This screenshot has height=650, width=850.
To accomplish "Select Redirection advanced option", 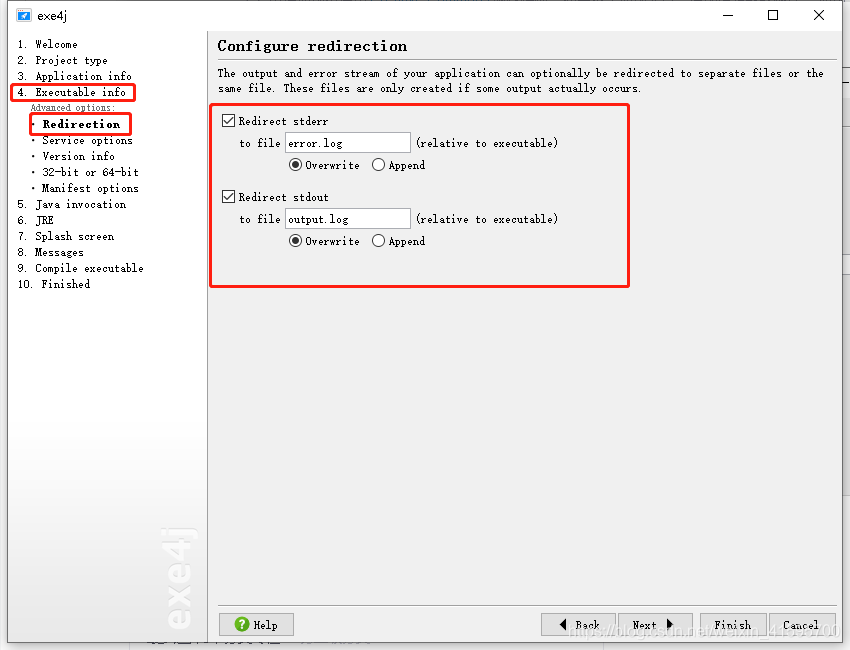I will click(81, 124).
